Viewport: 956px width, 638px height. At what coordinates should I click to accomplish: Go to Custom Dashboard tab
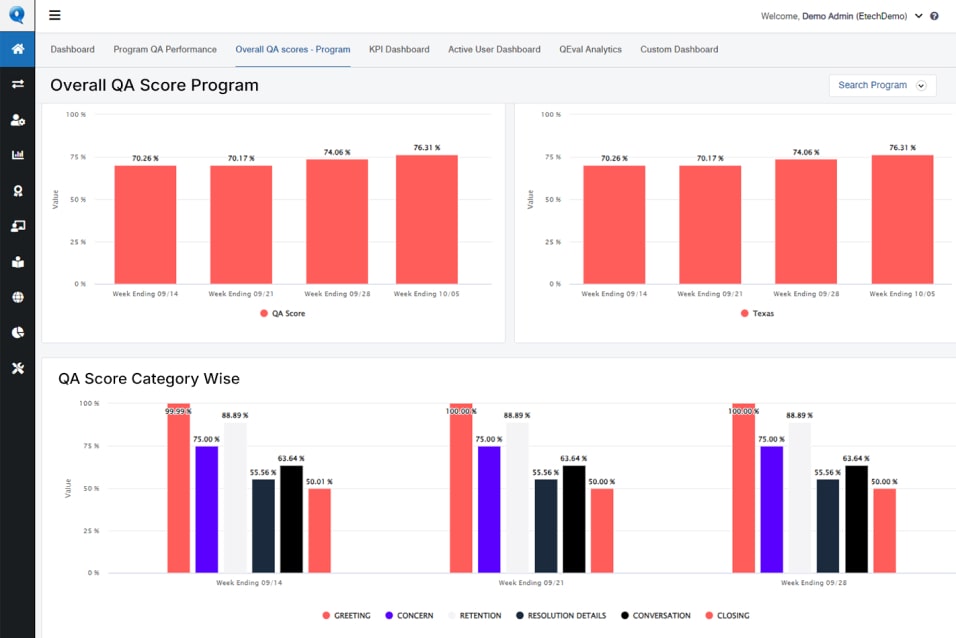(679, 49)
